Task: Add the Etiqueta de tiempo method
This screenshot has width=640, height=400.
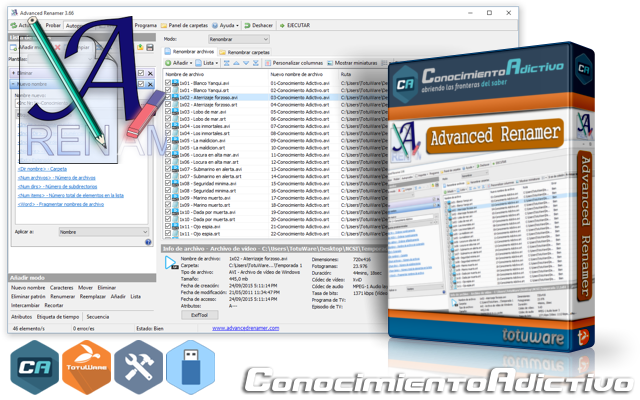Action: pyautogui.click(x=58, y=317)
